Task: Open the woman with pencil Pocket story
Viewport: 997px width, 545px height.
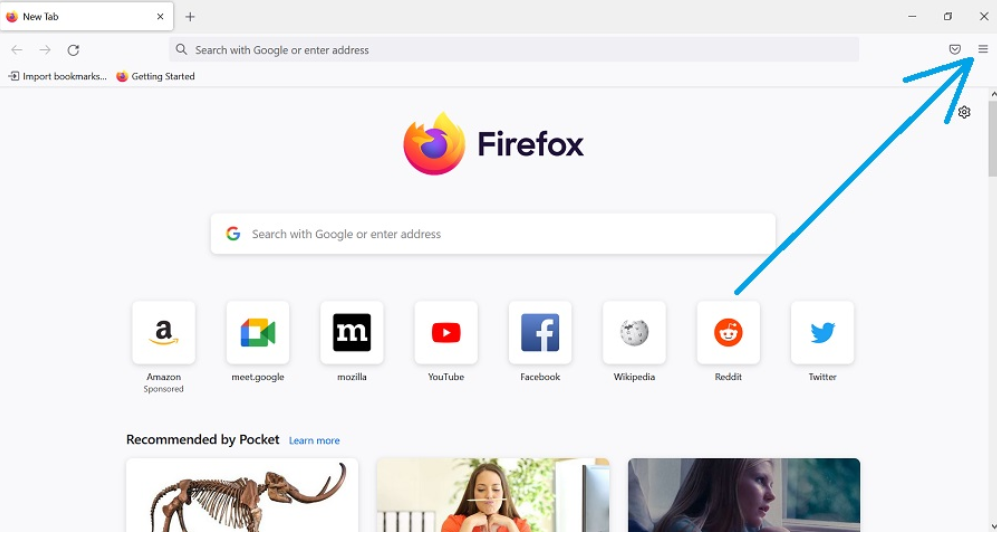Action: (x=493, y=495)
